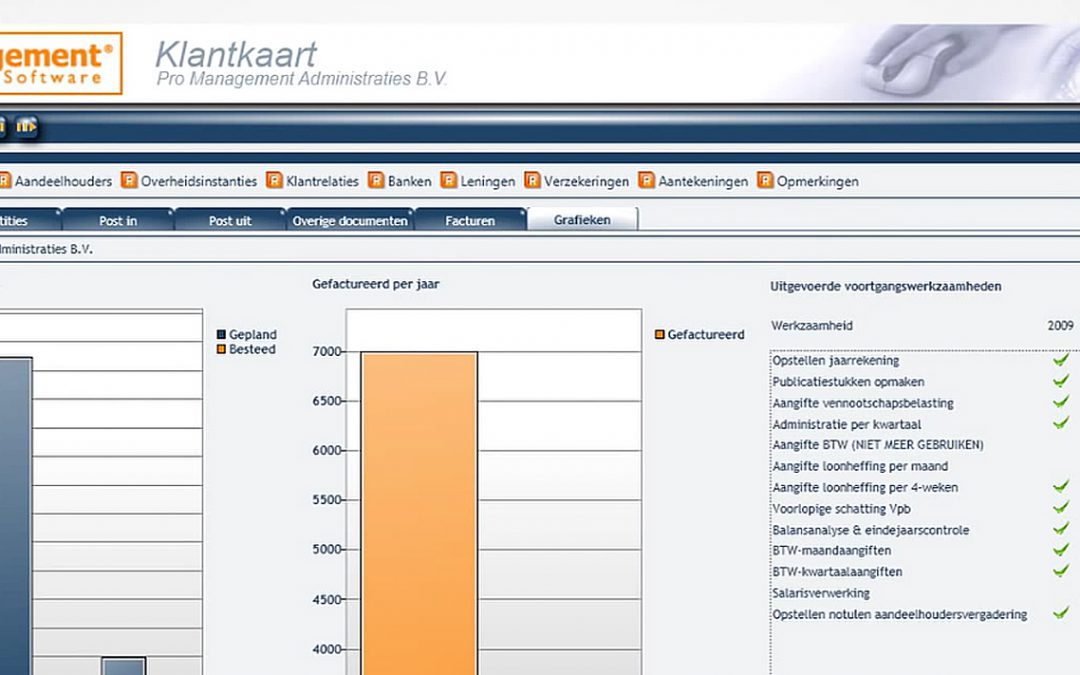Click checkmark for Administratie per kwartaal
1080x675 pixels.
coord(1061,422)
